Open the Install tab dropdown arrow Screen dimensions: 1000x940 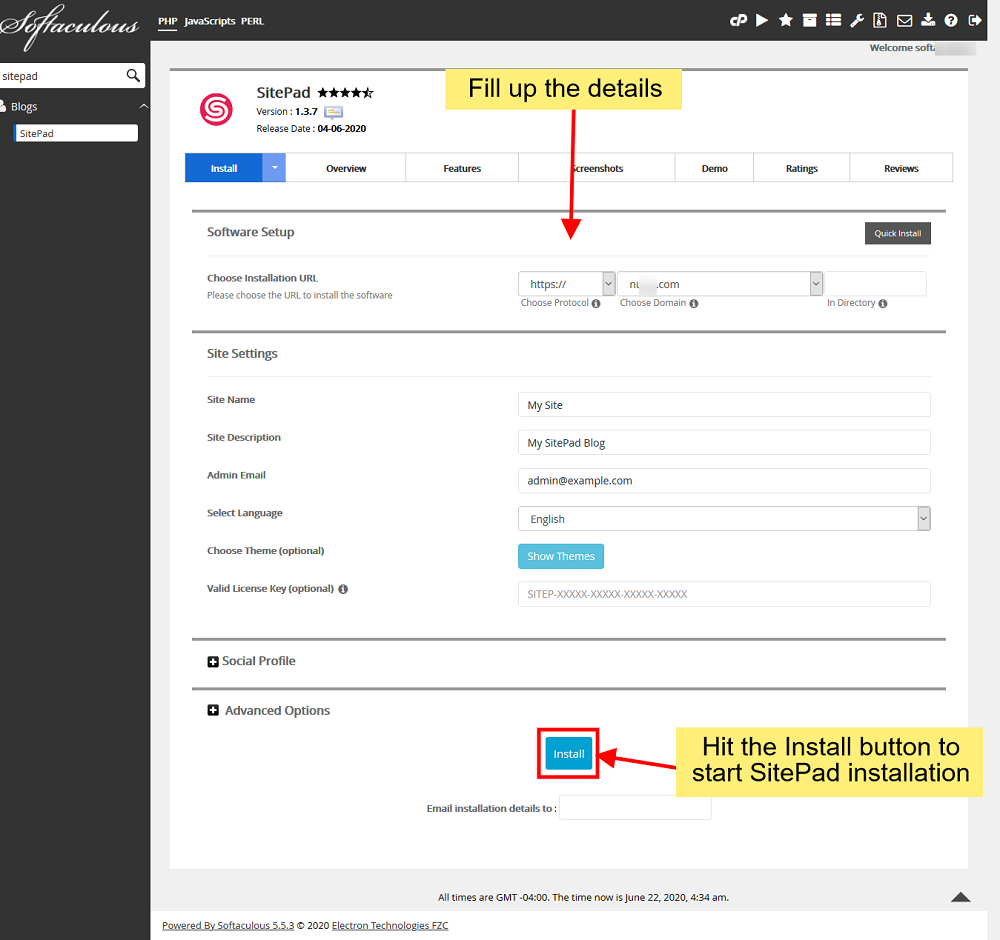coord(274,168)
